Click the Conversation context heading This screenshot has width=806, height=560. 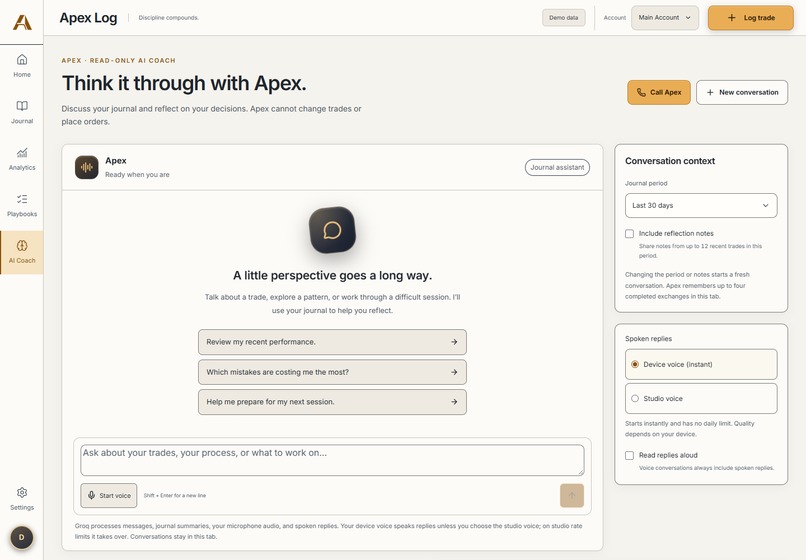tap(670, 161)
